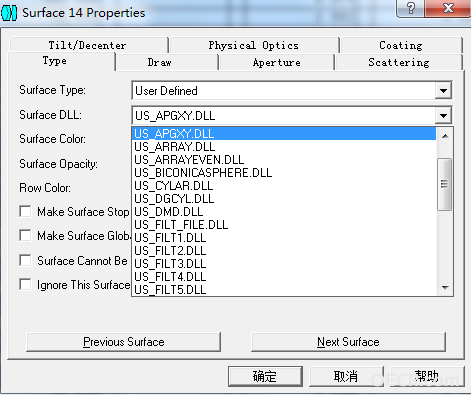Choose US_ARRAYEVEN.DLL from the list
The image size is (471, 395).
[284, 160]
